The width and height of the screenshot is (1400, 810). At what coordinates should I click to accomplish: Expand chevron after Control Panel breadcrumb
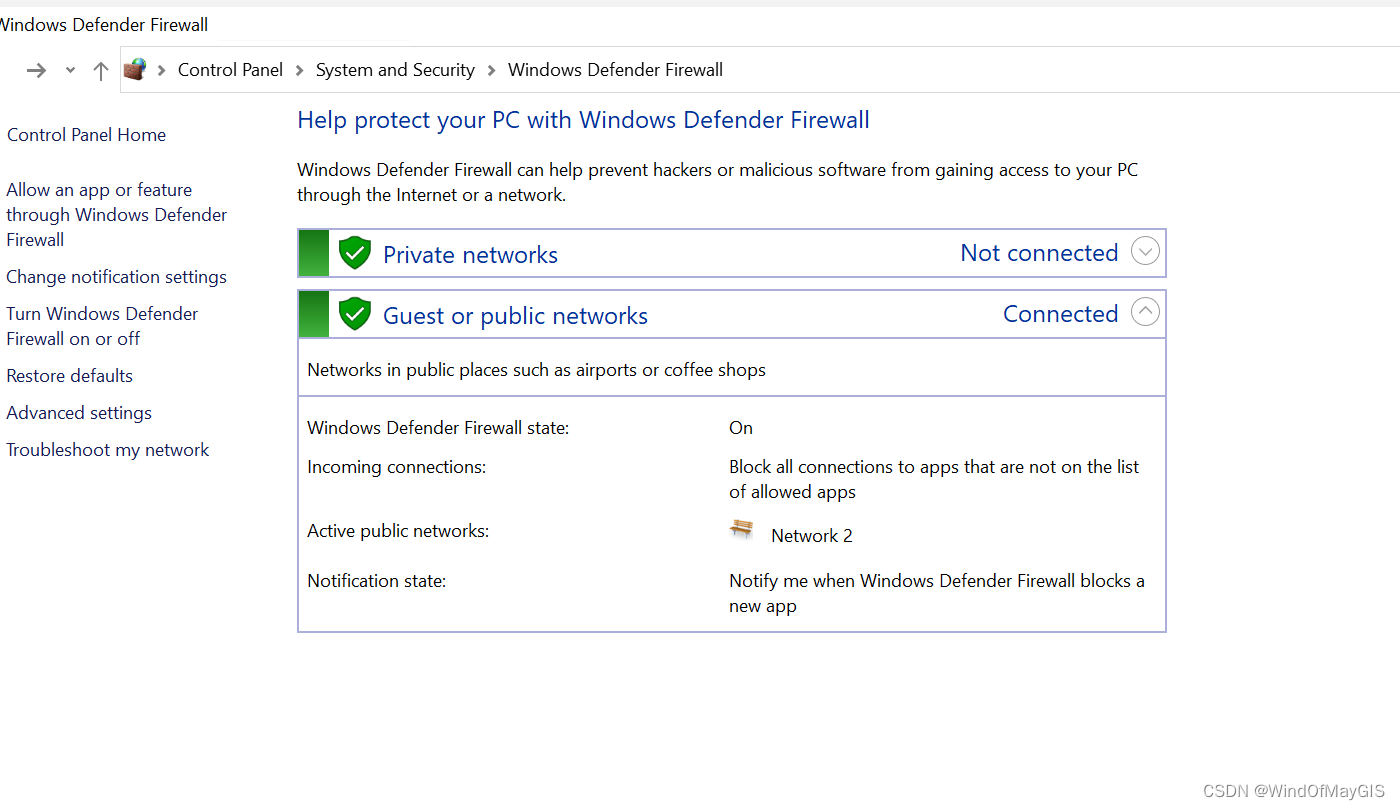tap(299, 70)
